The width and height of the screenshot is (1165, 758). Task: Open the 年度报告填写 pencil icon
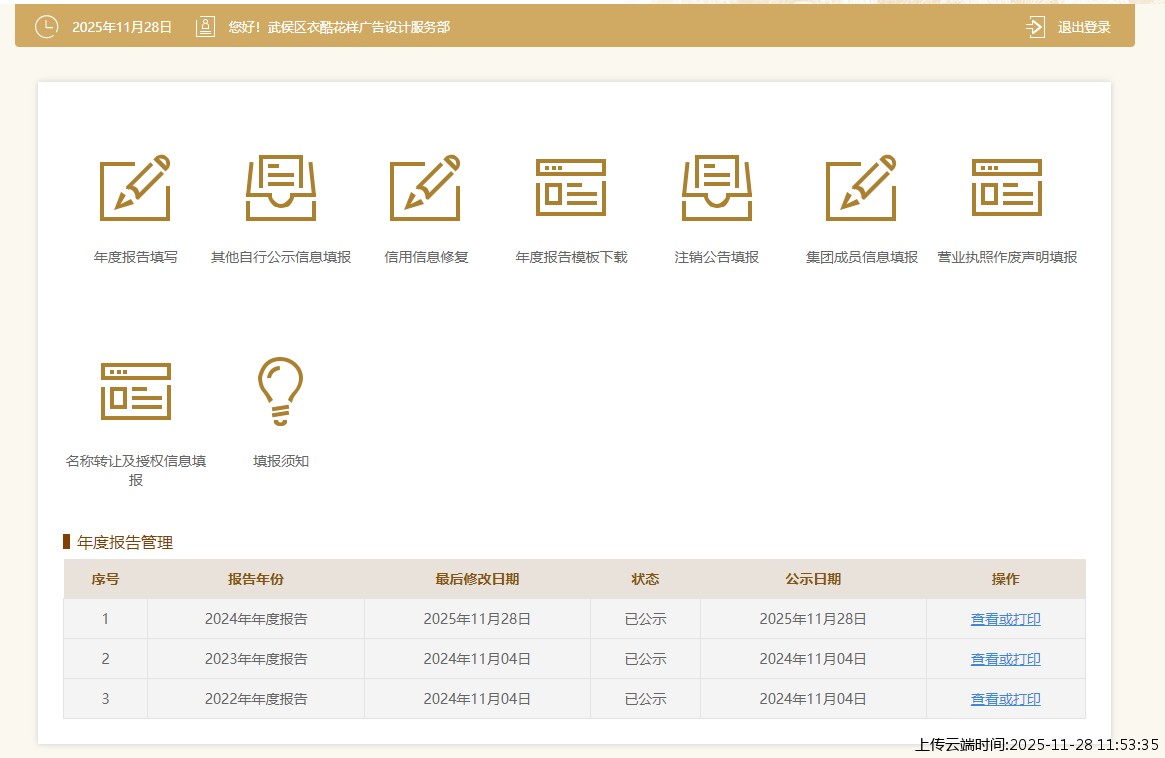tap(135, 188)
